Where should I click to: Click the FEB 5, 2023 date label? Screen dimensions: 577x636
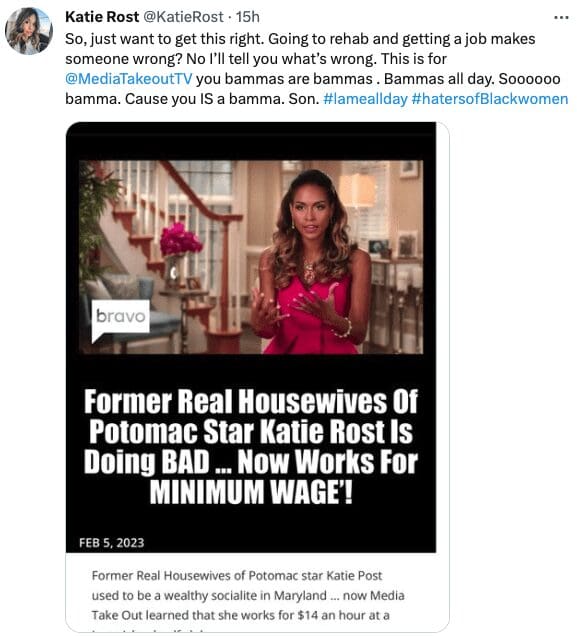pos(112,543)
